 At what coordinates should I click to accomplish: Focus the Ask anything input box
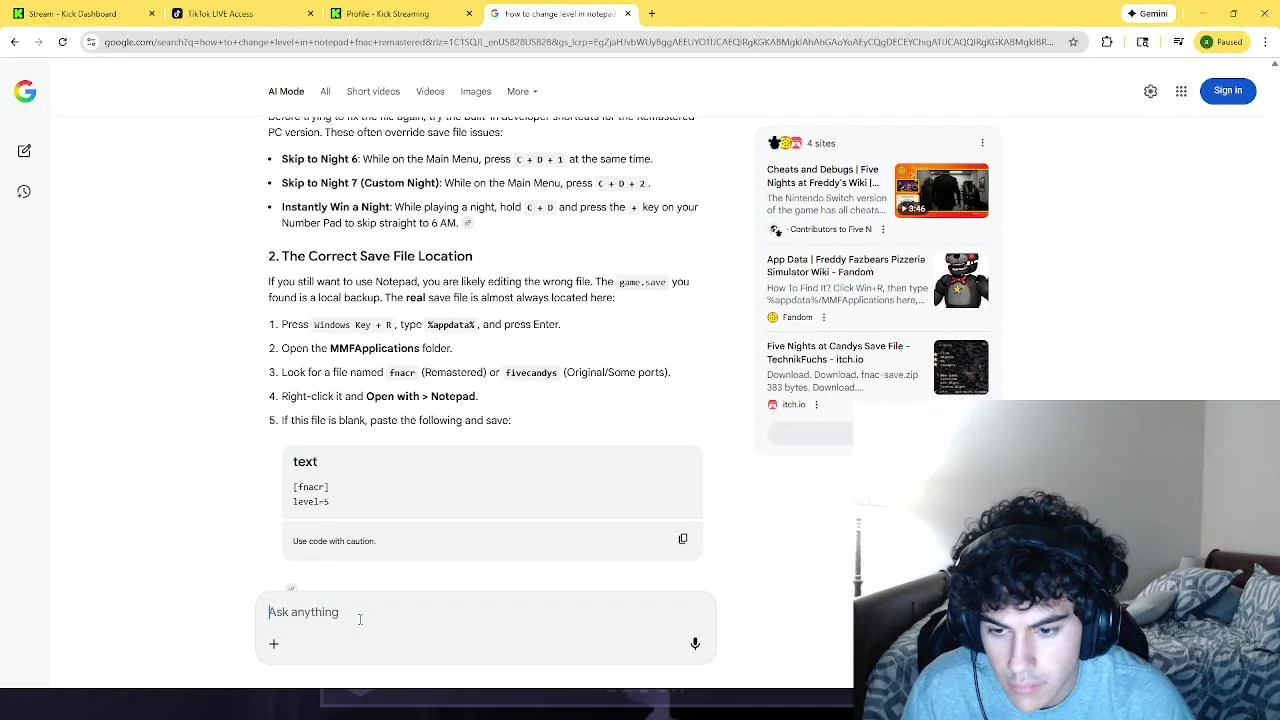pyautogui.click(x=486, y=612)
